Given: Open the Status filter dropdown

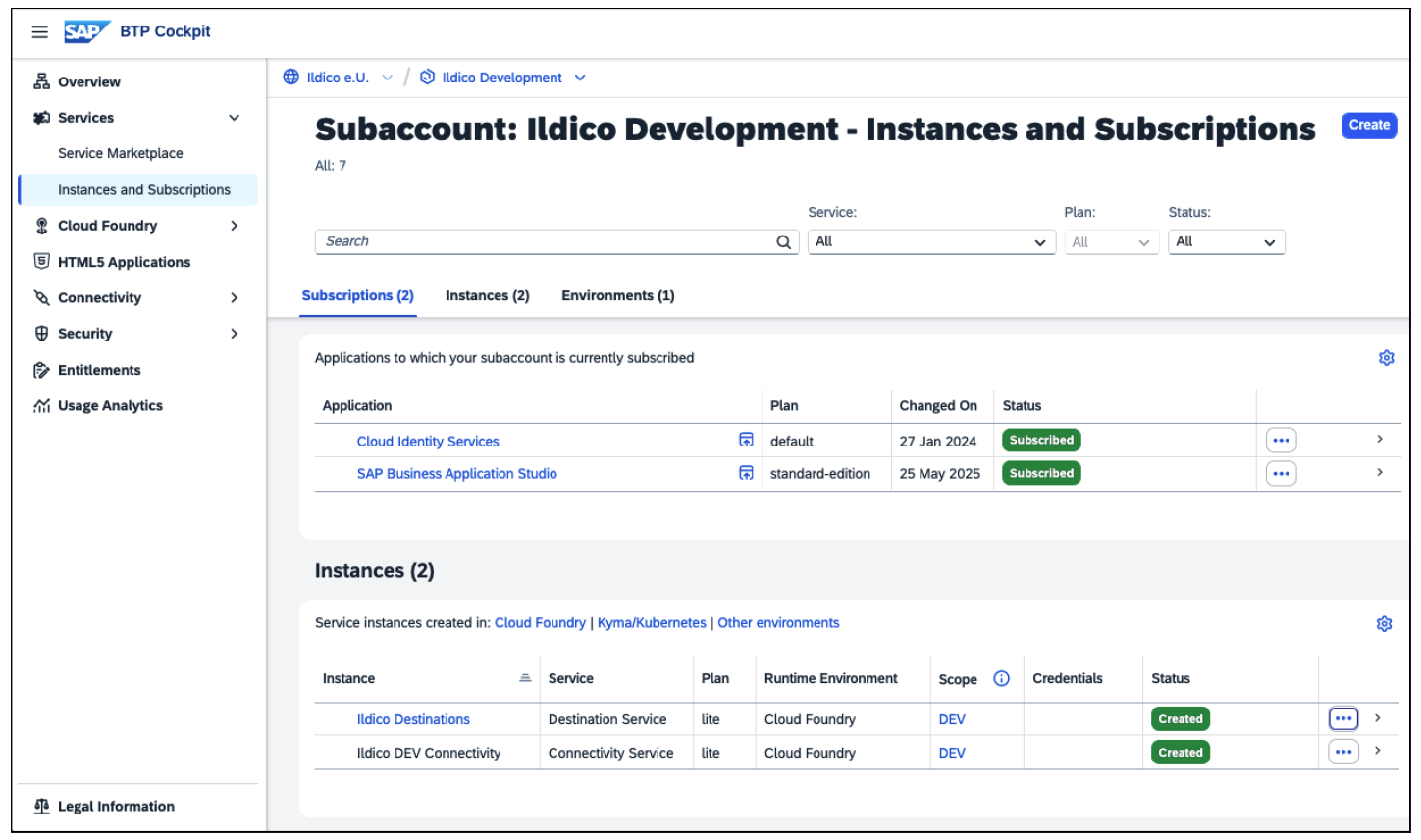Looking at the screenshot, I should pyautogui.click(x=1226, y=241).
